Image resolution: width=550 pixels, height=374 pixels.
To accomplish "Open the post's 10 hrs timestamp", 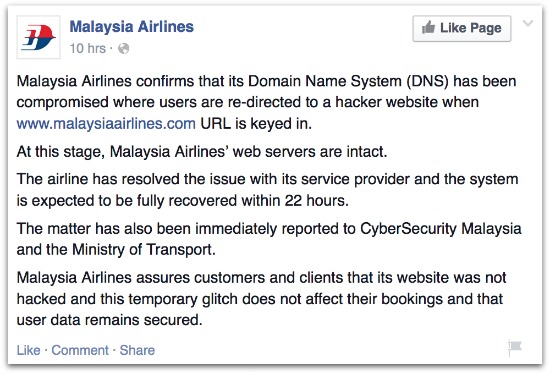I will 87,48.
